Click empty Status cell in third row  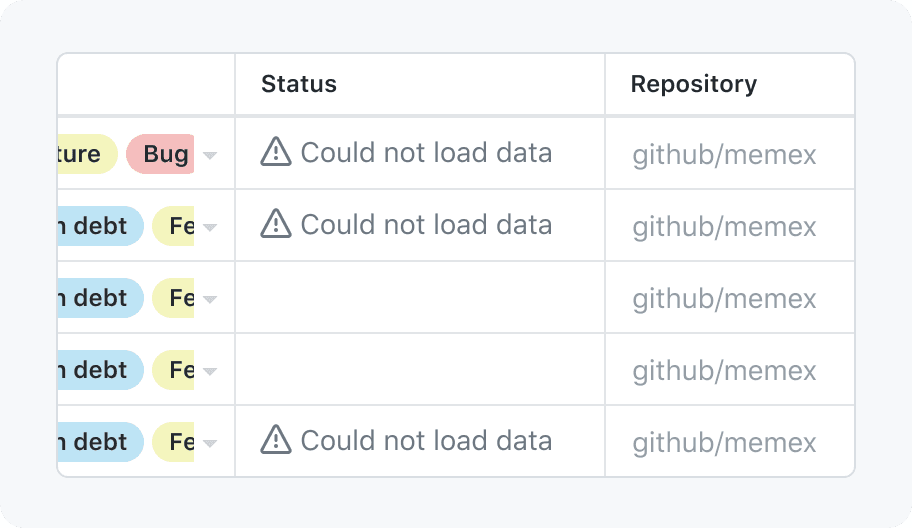point(420,298)
